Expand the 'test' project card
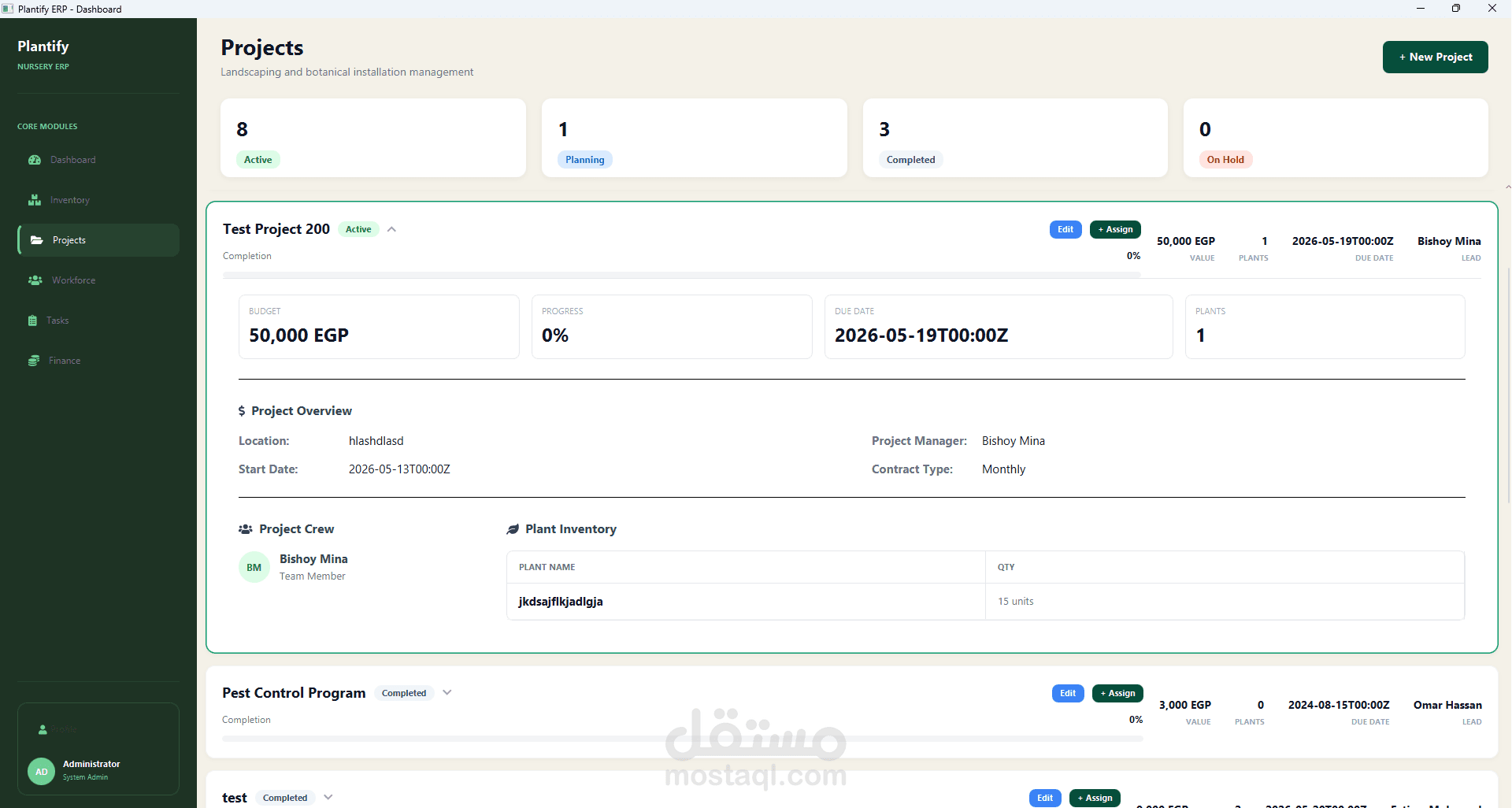 (328, 797)
